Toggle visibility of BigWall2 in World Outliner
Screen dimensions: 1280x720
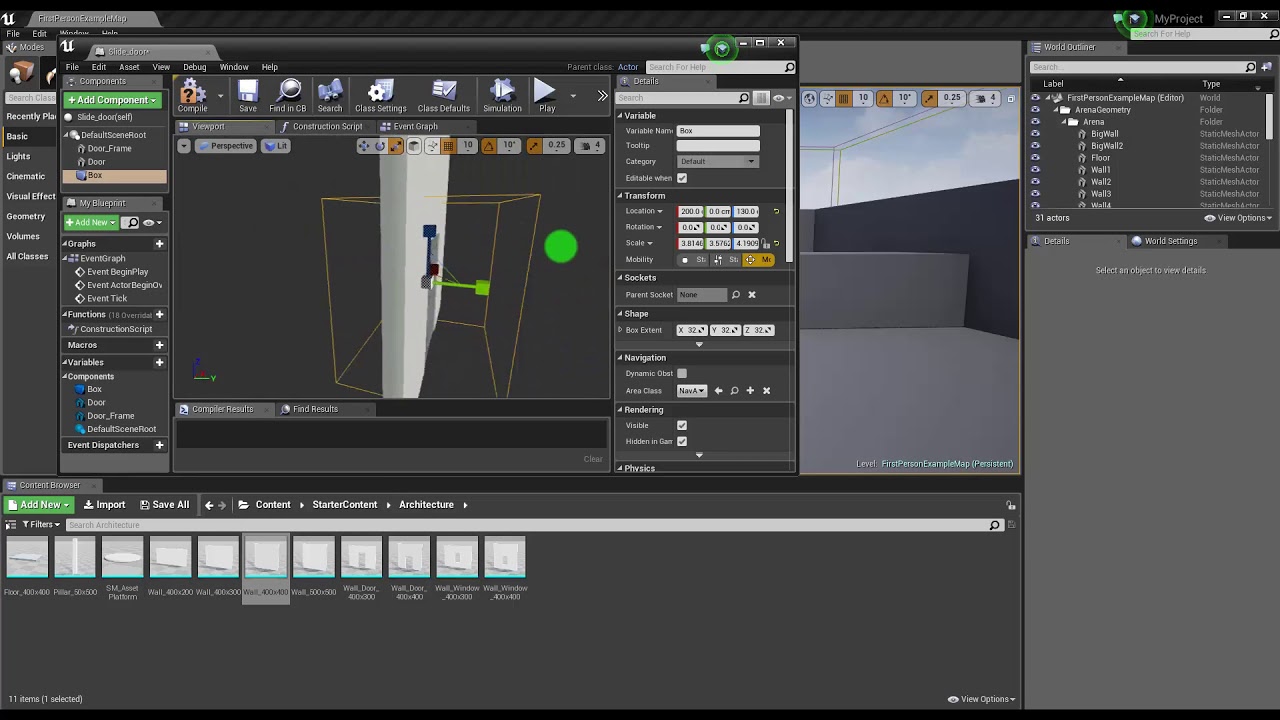tap(1035, 146)
